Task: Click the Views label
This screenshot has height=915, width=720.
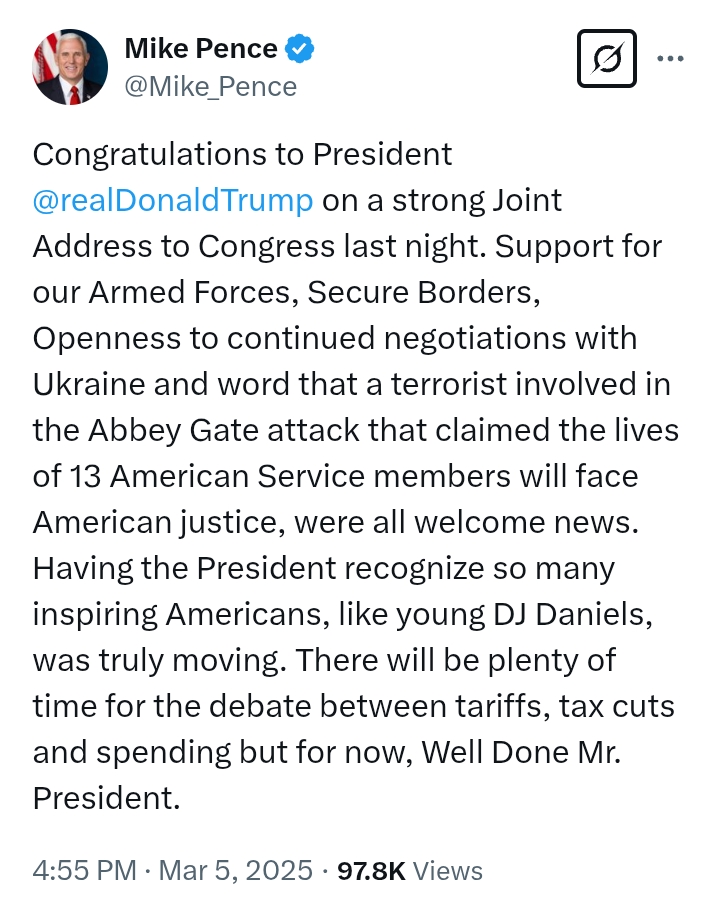Action: click(448, 871)
